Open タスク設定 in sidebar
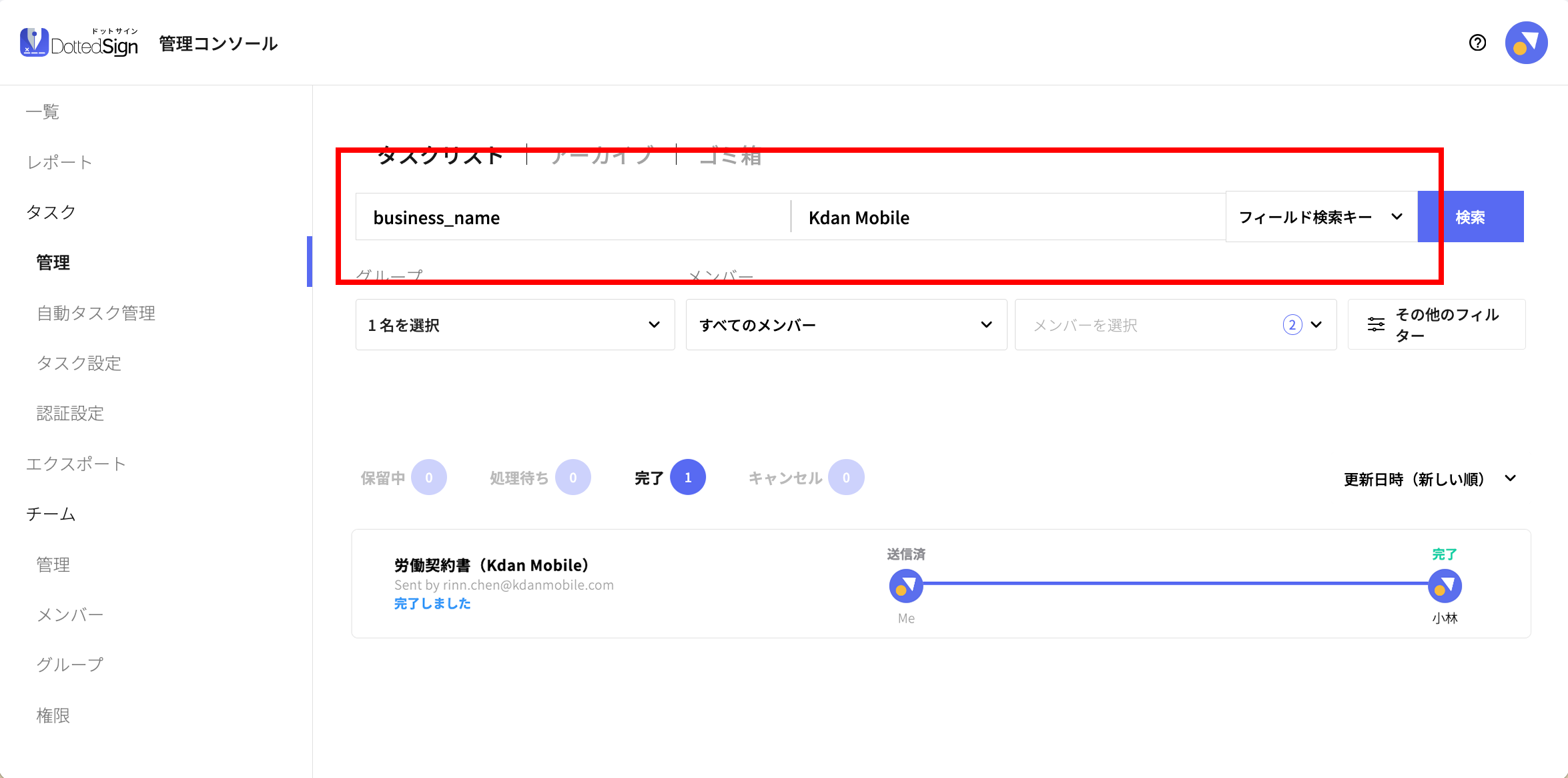Screen dimensions: 1568x778 point(79,363)
